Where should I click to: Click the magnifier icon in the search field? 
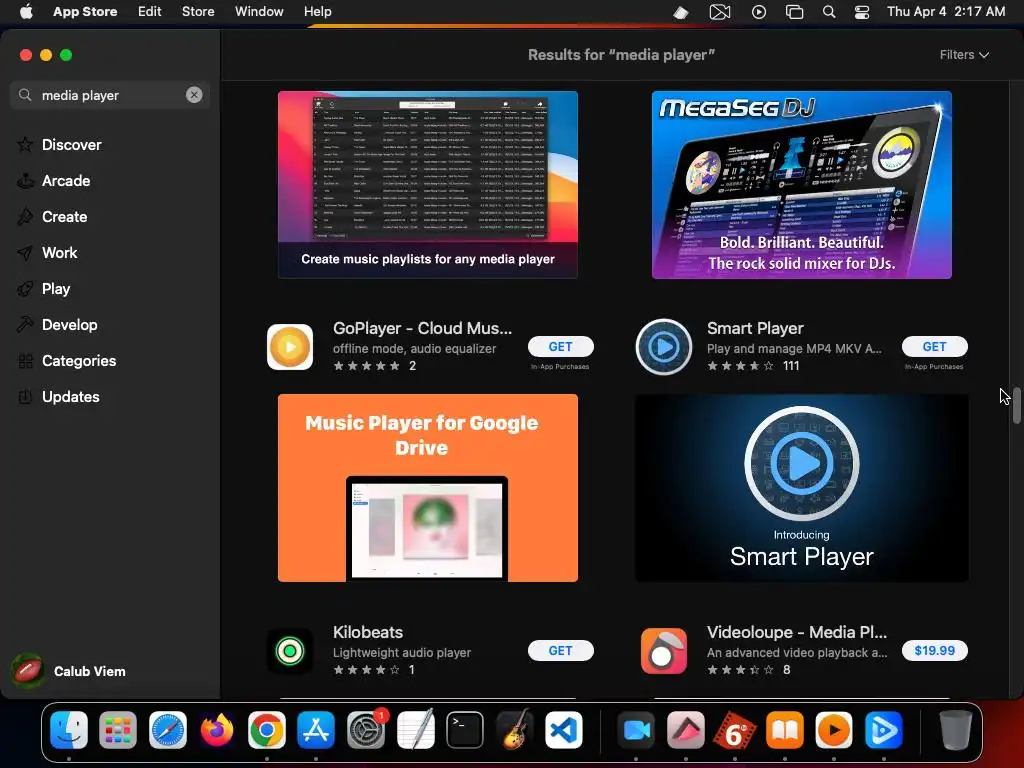click(x=25, y=95)
